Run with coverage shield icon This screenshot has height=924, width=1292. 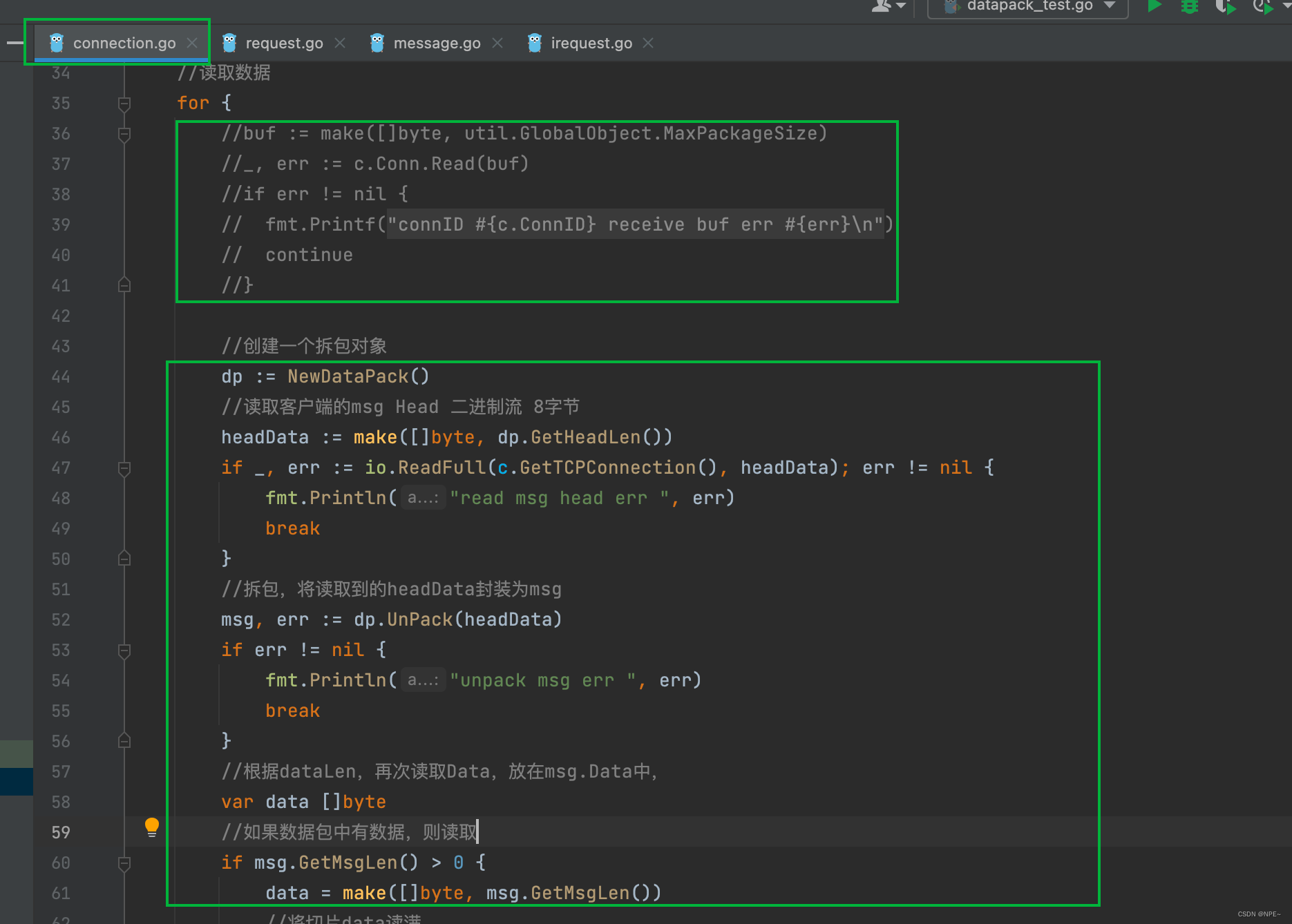[x=1225, y=6]
